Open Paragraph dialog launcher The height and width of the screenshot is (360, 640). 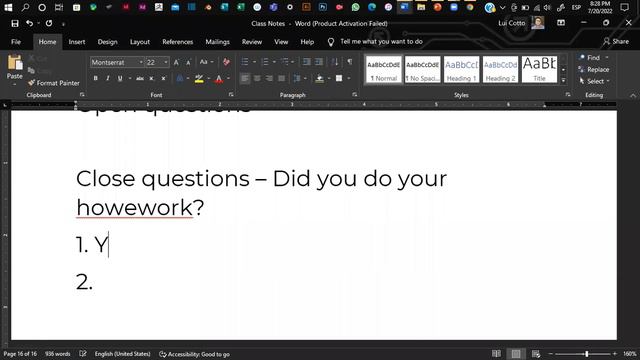tap(355, 94)
